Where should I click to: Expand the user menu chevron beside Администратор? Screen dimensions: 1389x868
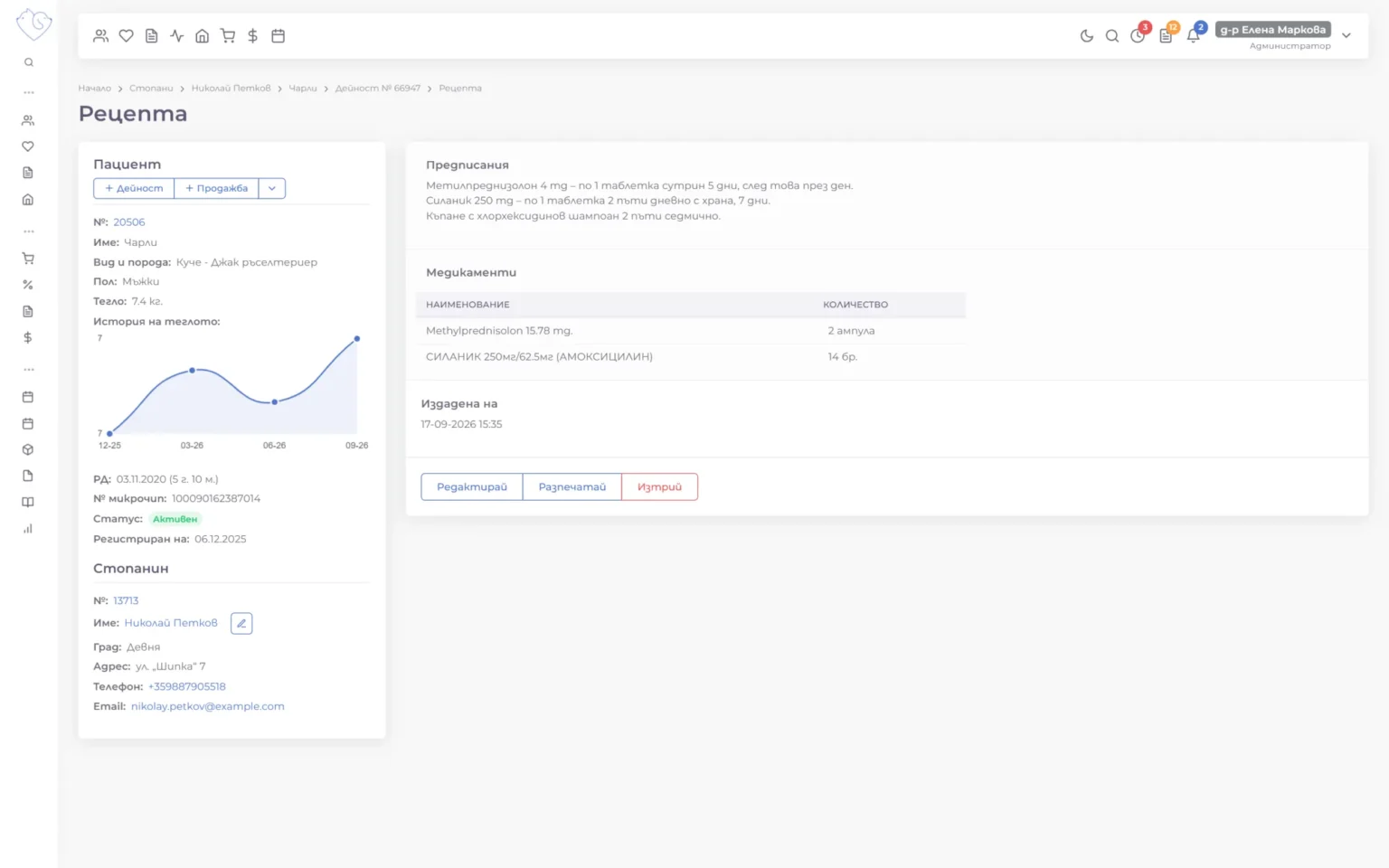(x=1346, y=36)
